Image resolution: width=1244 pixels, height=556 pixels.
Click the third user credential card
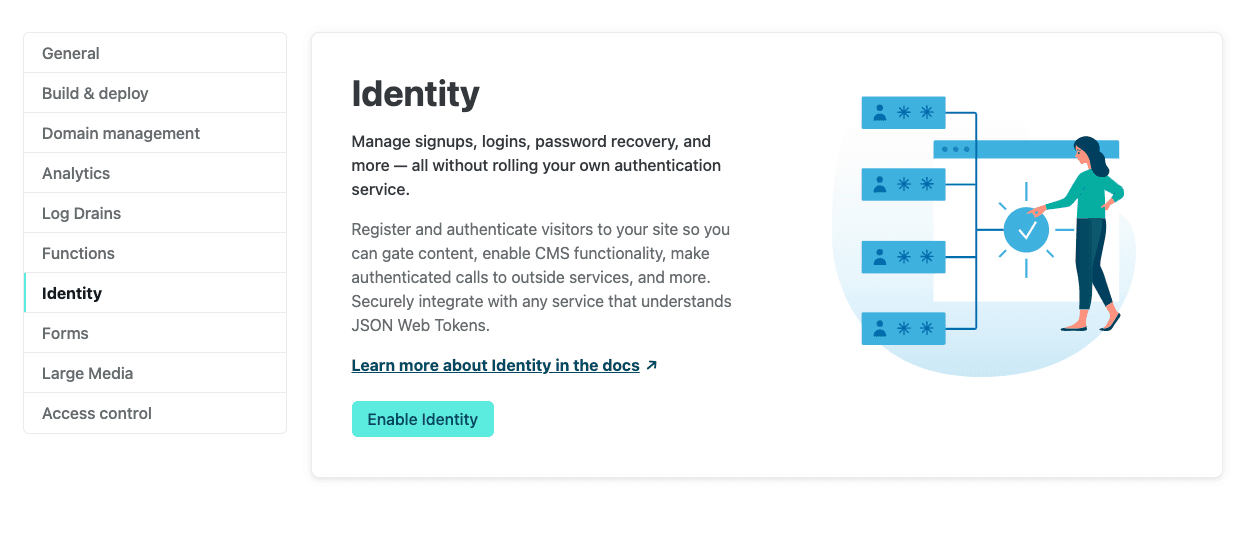903,257
